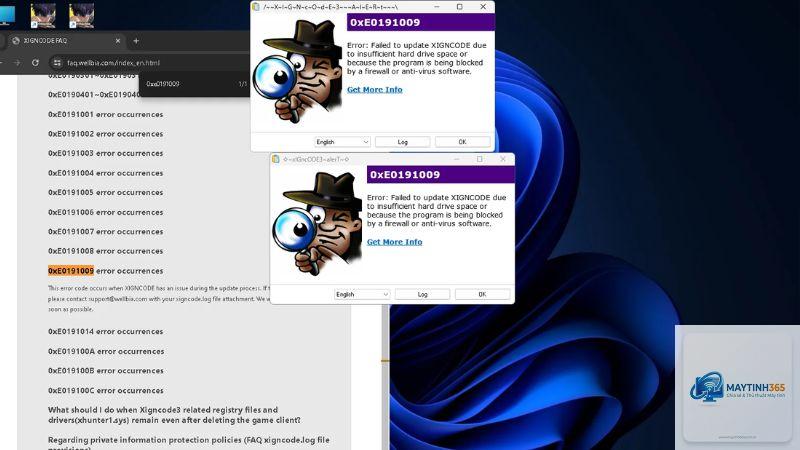Open the 0xE0191006 error occurrences entry
The image size is (800, 450).
click(x=106, y=212)
